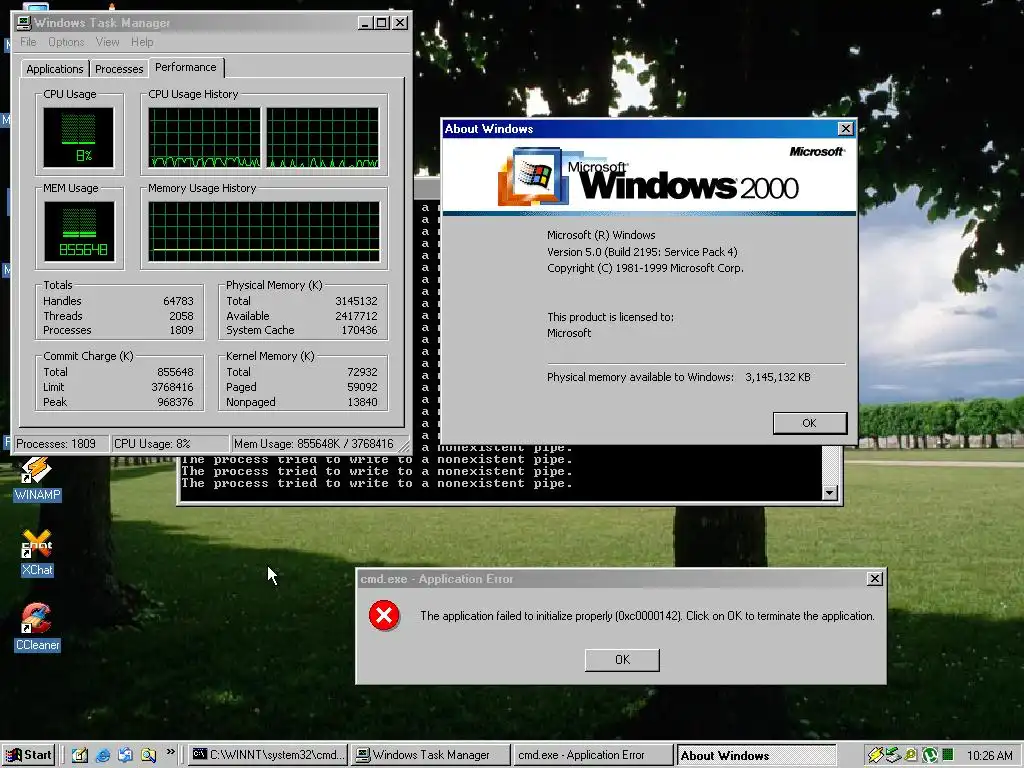Screen dimensions: 1024x768
Task: Click the Physical Memory Total 3145132
Action: (356, 301)
